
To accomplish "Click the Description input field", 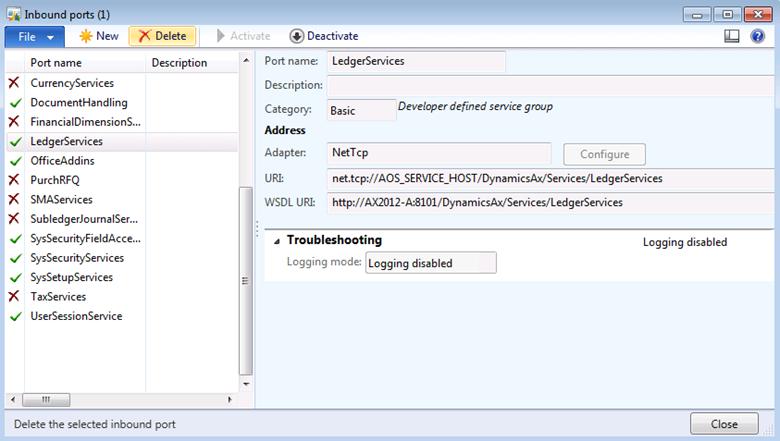I will [551, 86].
